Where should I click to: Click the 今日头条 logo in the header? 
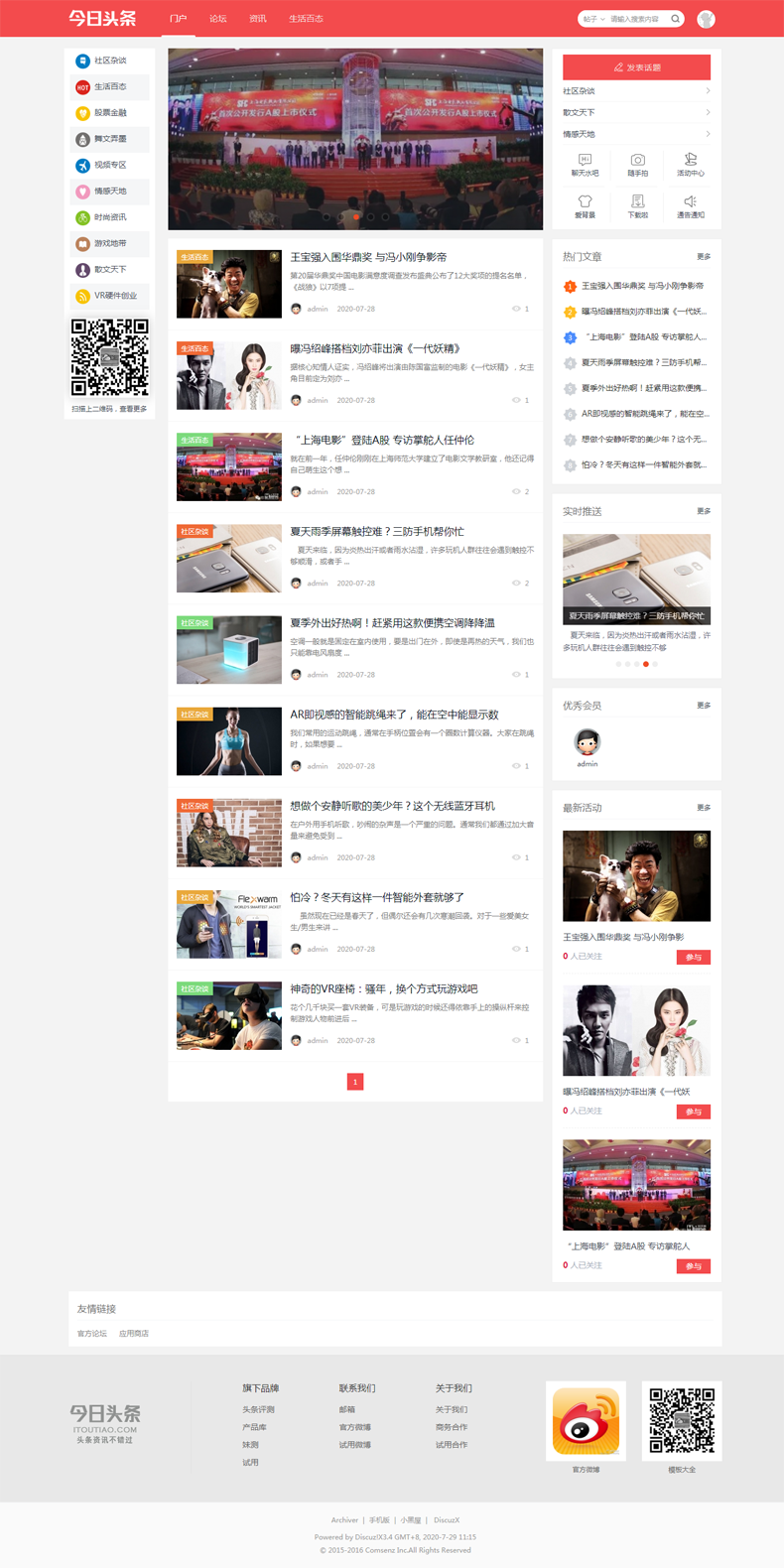(x=102, y=19)
